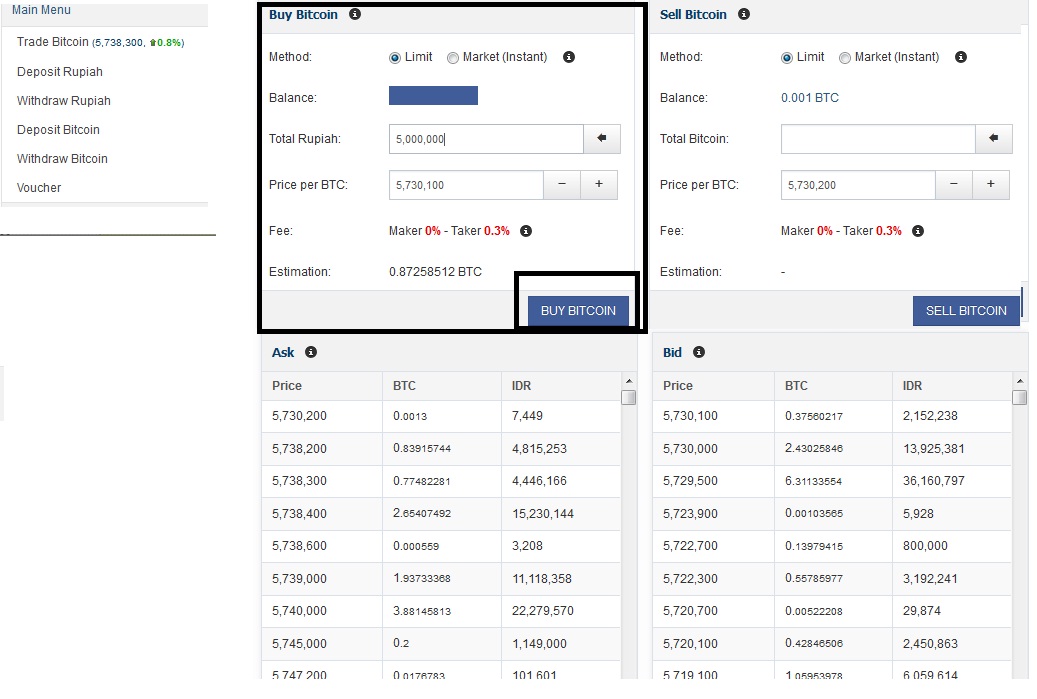Click info icon next to Sell method options
The height and width of the screenshot is (699, 1037).
(961, 57)
